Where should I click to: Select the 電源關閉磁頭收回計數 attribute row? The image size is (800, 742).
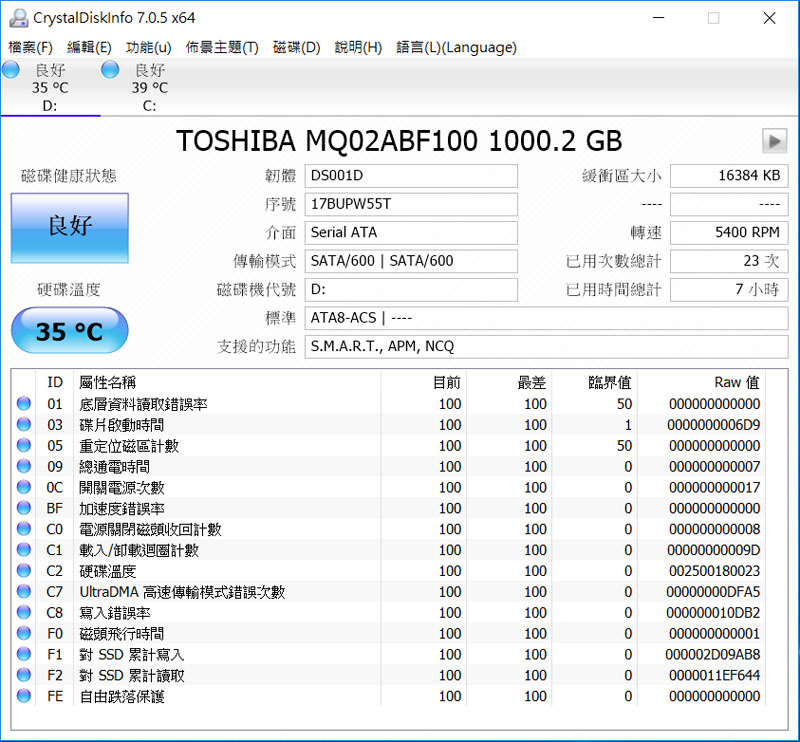(x=388, y=529)
